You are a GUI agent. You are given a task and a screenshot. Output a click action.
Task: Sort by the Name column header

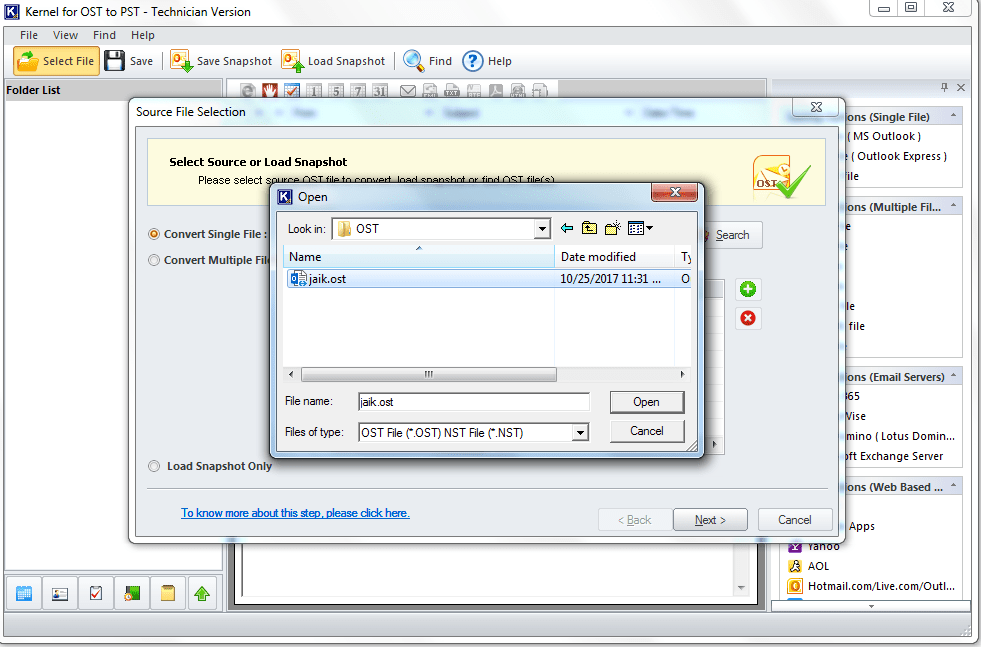[419, 257]
